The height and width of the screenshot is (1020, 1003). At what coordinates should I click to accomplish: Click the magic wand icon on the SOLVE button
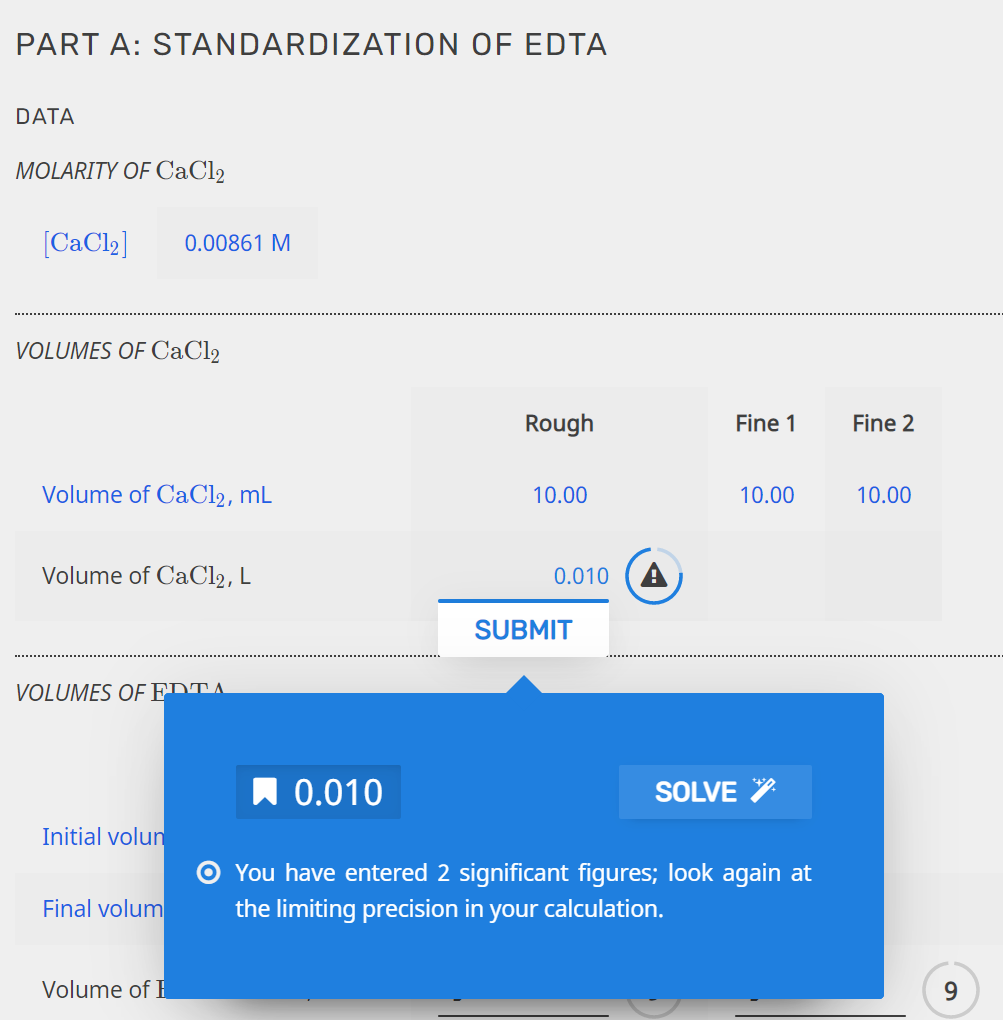click(x=764, y=789)
